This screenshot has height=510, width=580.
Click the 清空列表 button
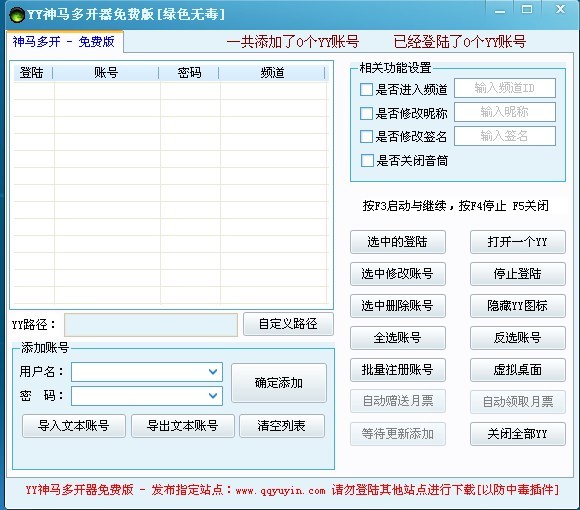coord(282,426)
